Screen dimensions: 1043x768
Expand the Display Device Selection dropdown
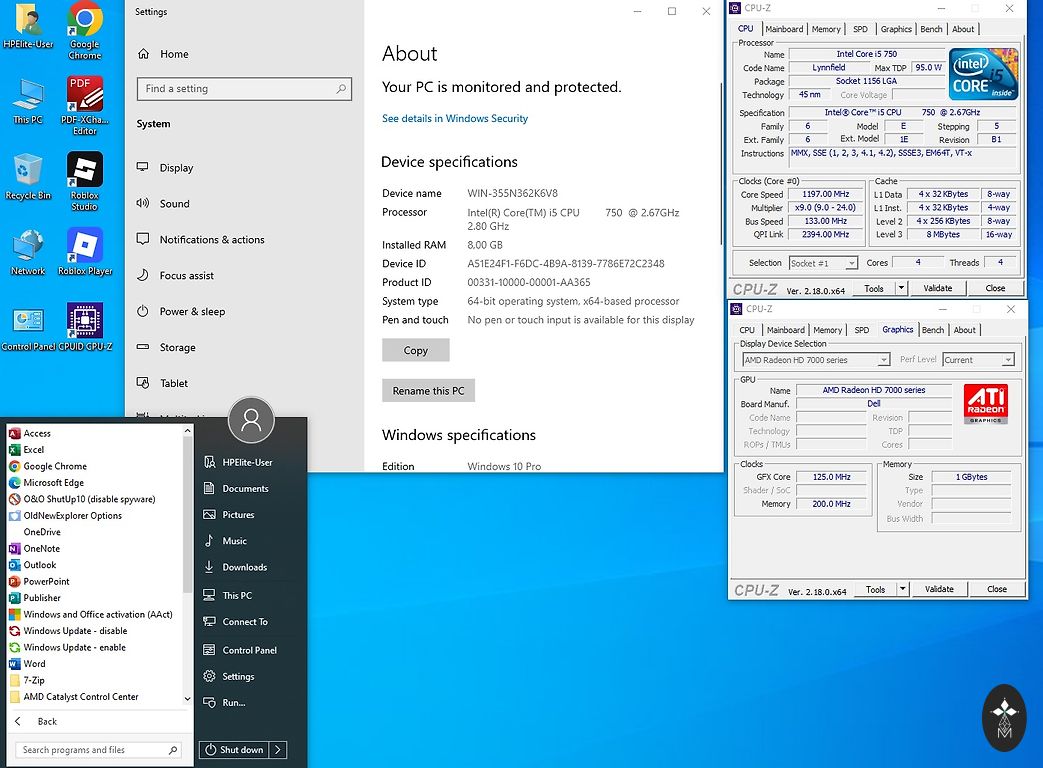816,360
